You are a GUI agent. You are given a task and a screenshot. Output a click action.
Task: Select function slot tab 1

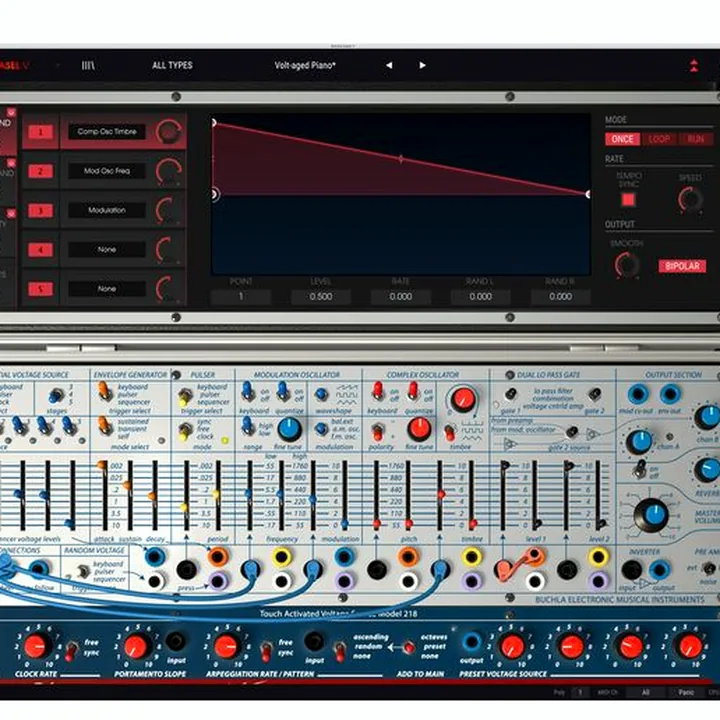pyautogui.click(x=40, y=132)
